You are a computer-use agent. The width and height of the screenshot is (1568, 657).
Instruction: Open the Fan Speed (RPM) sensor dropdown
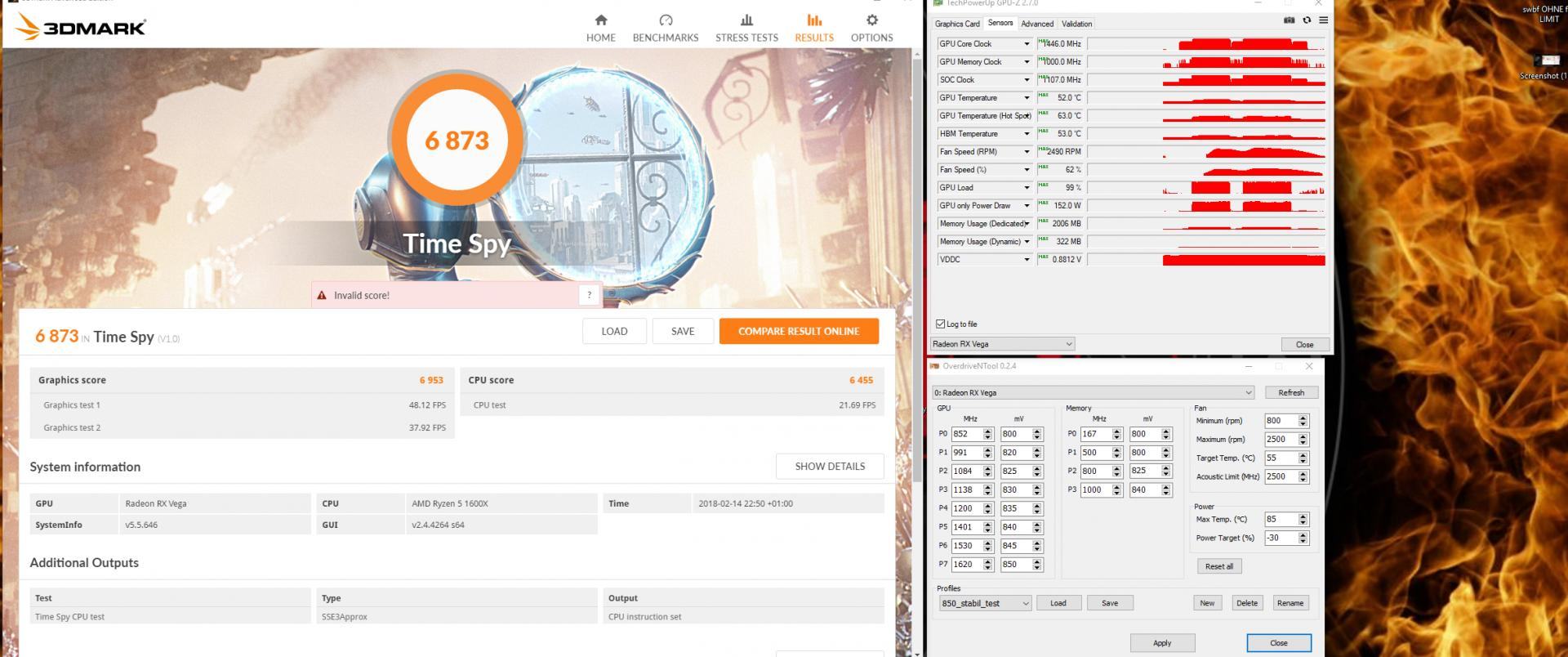coord(1027,152)
